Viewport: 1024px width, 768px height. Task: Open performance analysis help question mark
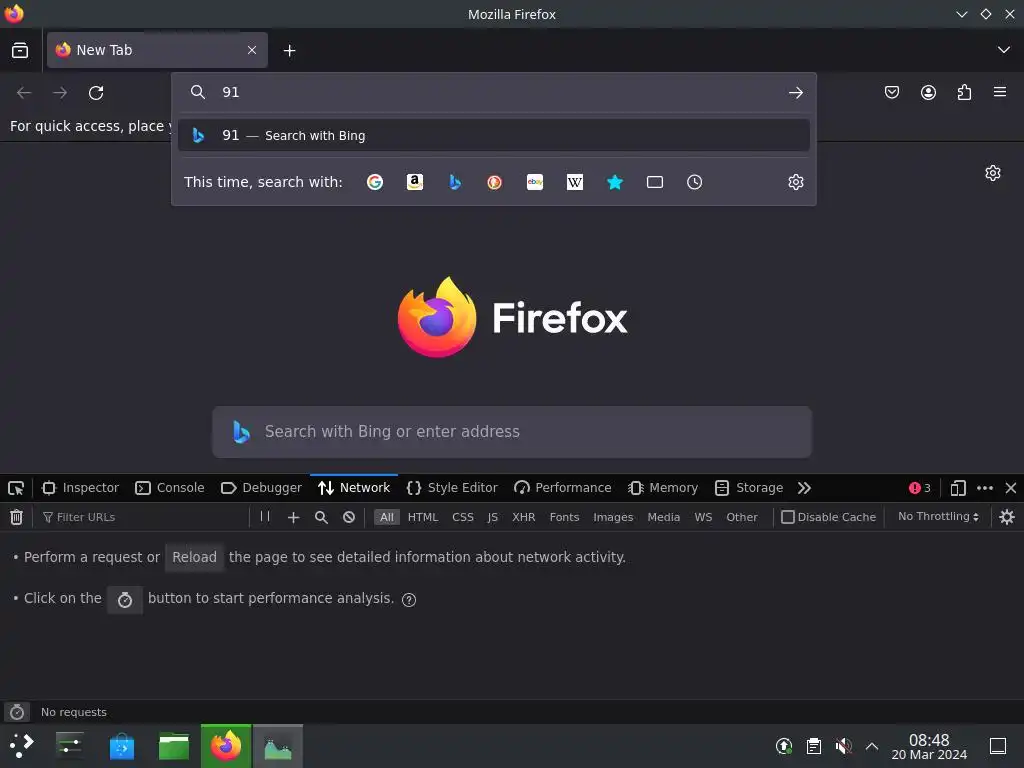(409, 600)
